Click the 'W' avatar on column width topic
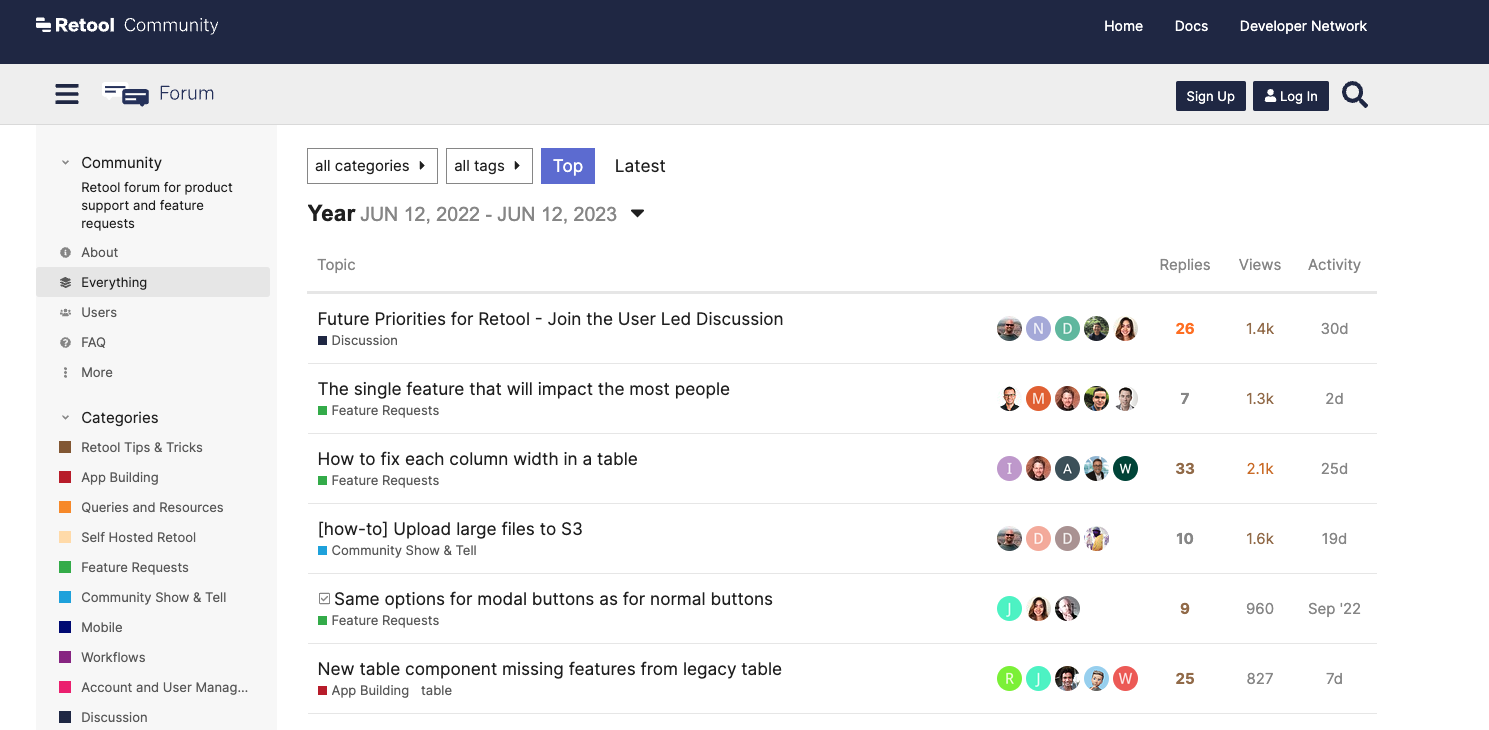 (x=1125, y=468)
